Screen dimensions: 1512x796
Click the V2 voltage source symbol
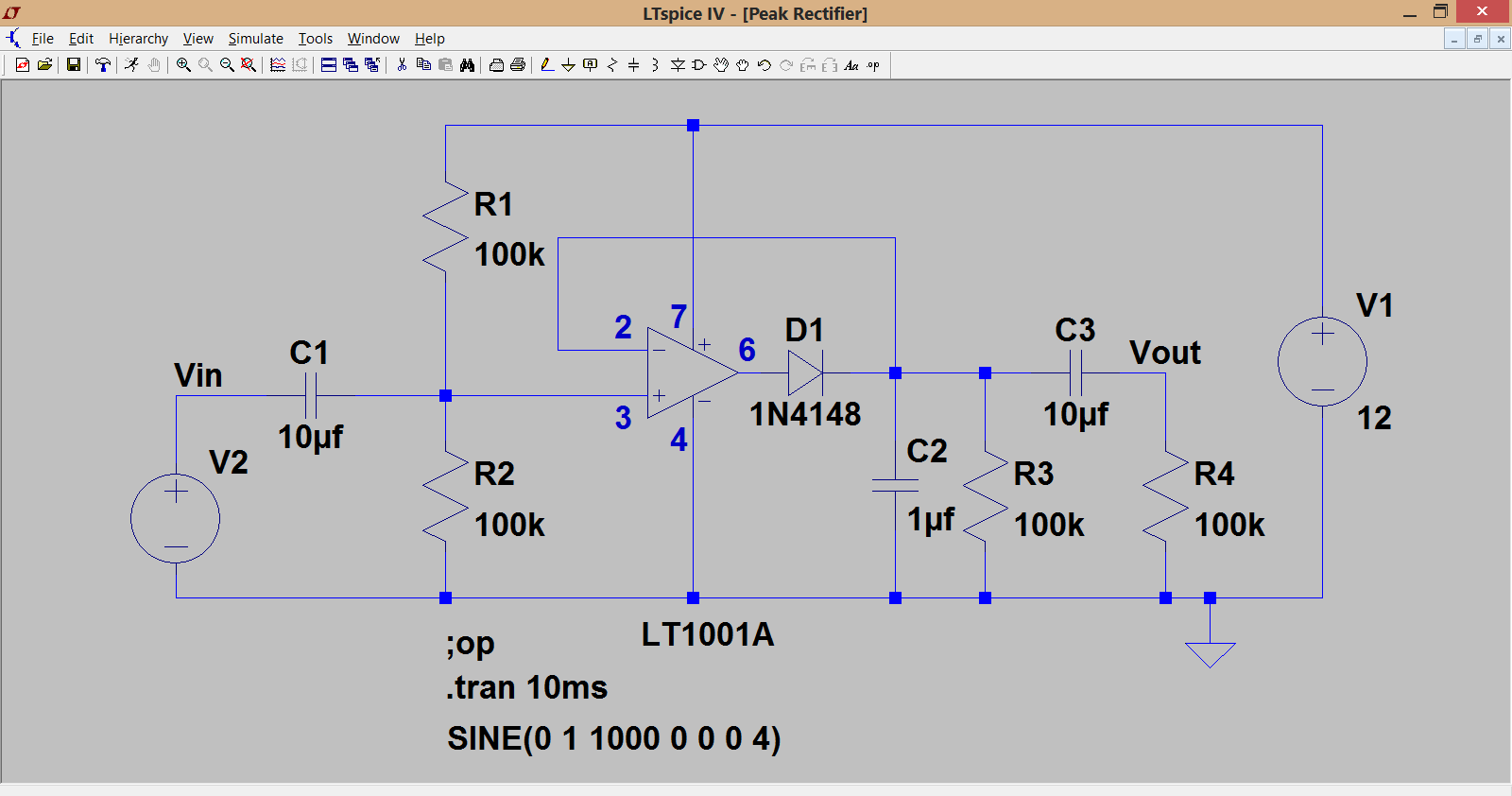pos(176,518)
